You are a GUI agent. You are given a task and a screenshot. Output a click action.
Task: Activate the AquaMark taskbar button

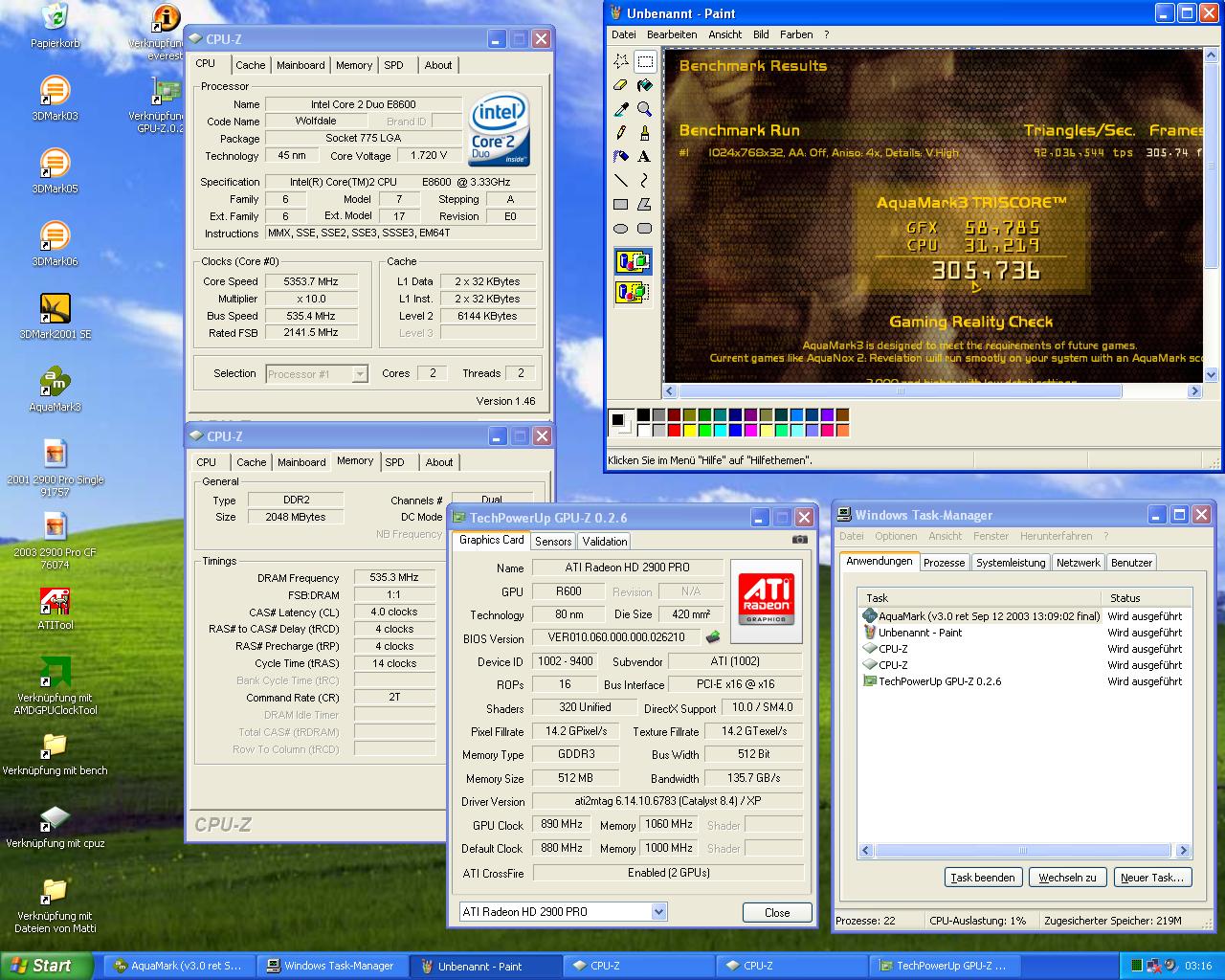[180, 966]
